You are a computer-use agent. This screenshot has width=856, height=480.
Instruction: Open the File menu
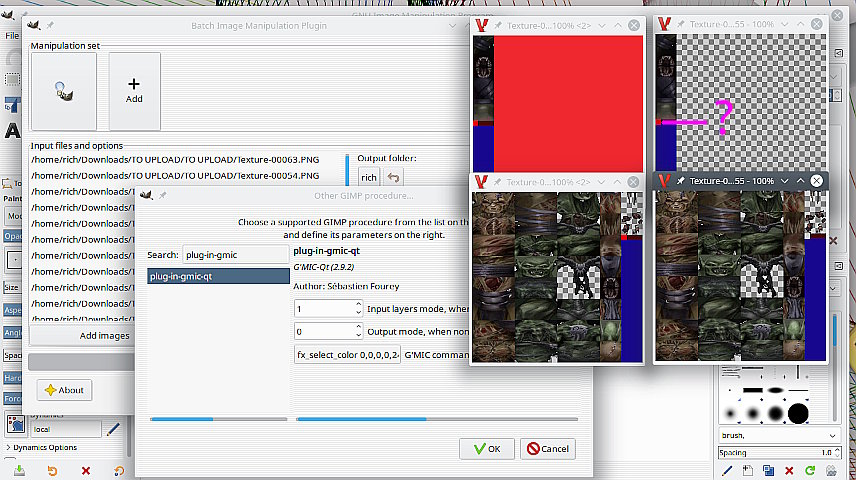[x=12, y=35]
